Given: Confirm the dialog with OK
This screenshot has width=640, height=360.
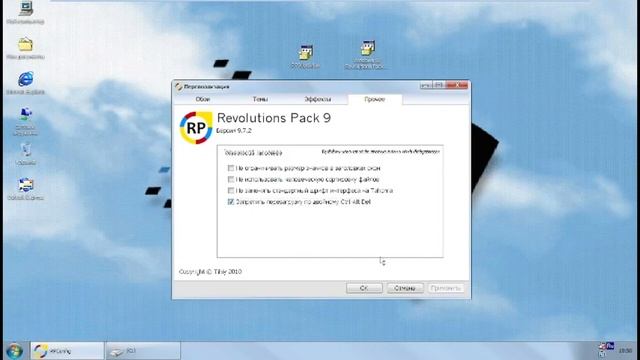Looking at the screenshot, I should (x=364, y=288).
